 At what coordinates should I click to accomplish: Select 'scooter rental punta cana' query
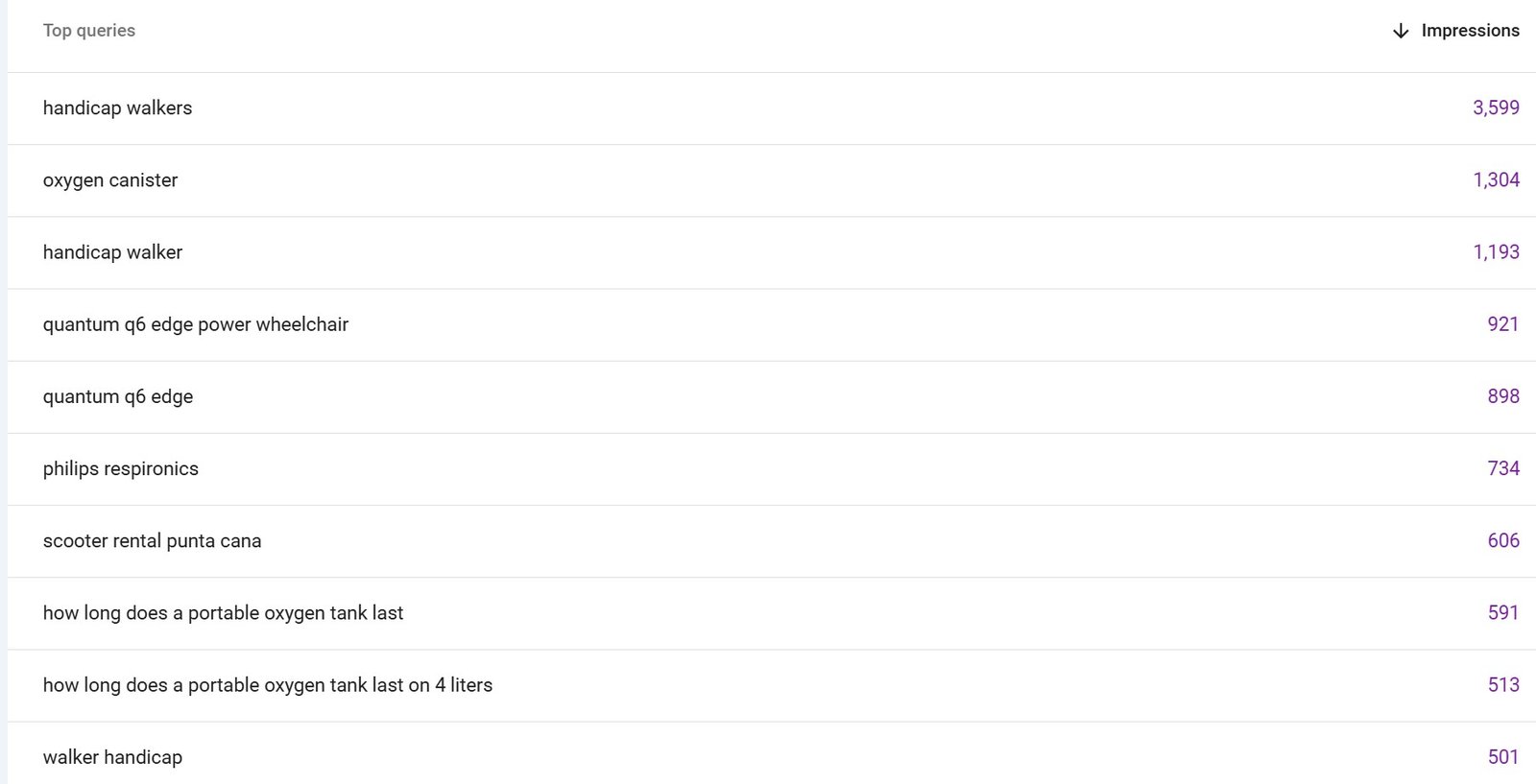pyautogui.click(x=152, y=541)
